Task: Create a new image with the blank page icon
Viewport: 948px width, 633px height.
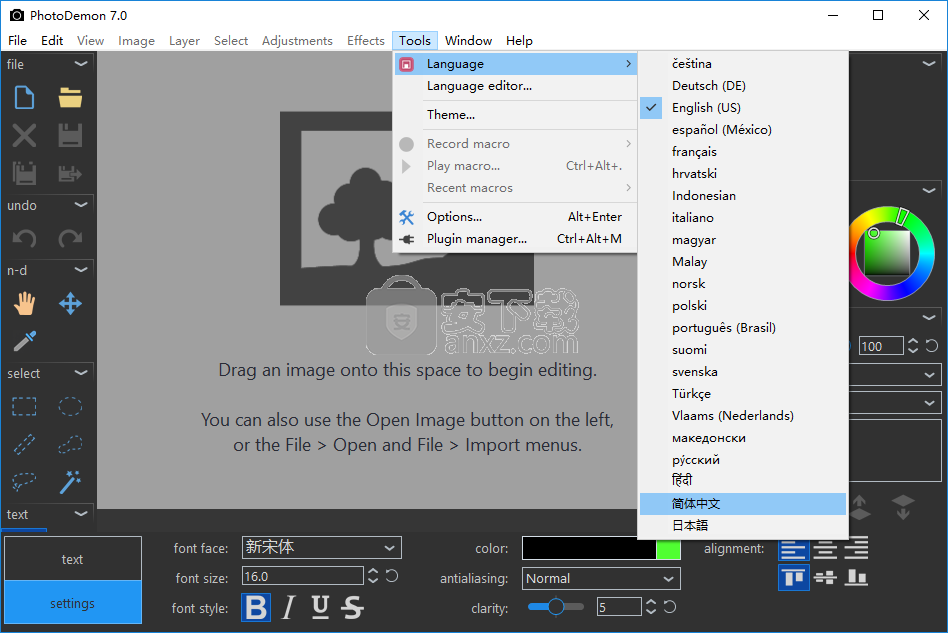Action: [x=24, y=97]
